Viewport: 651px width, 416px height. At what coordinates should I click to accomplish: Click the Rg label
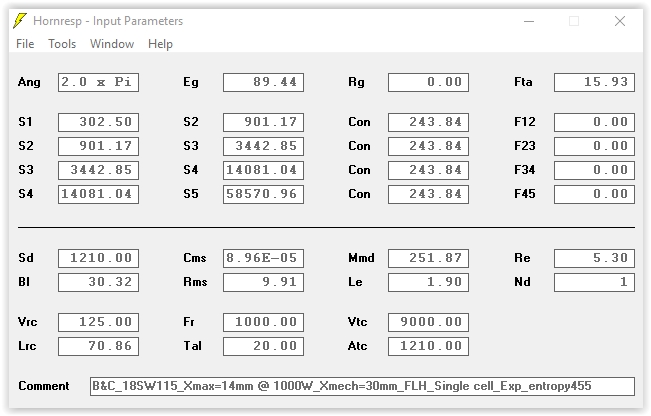(x=356, y=82)
